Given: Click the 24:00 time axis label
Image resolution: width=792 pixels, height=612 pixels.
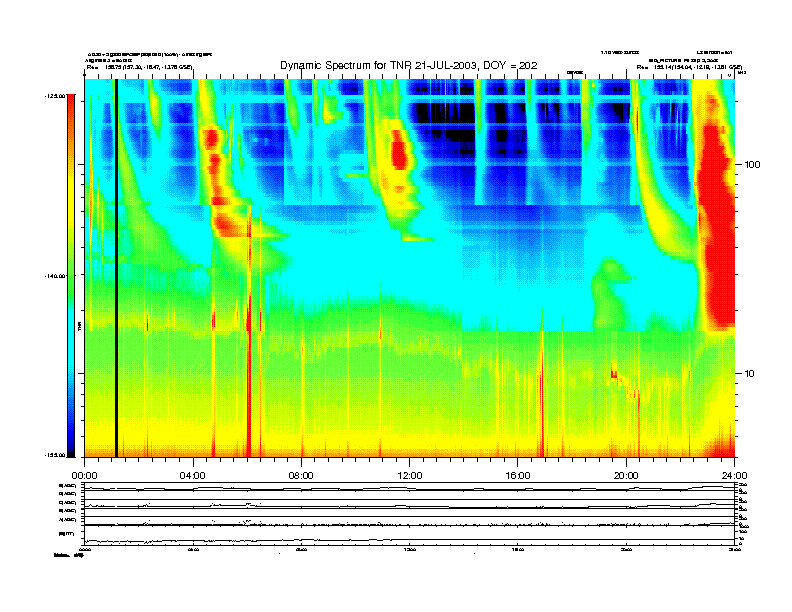Looking at the screenshot, I should (734, 476).
